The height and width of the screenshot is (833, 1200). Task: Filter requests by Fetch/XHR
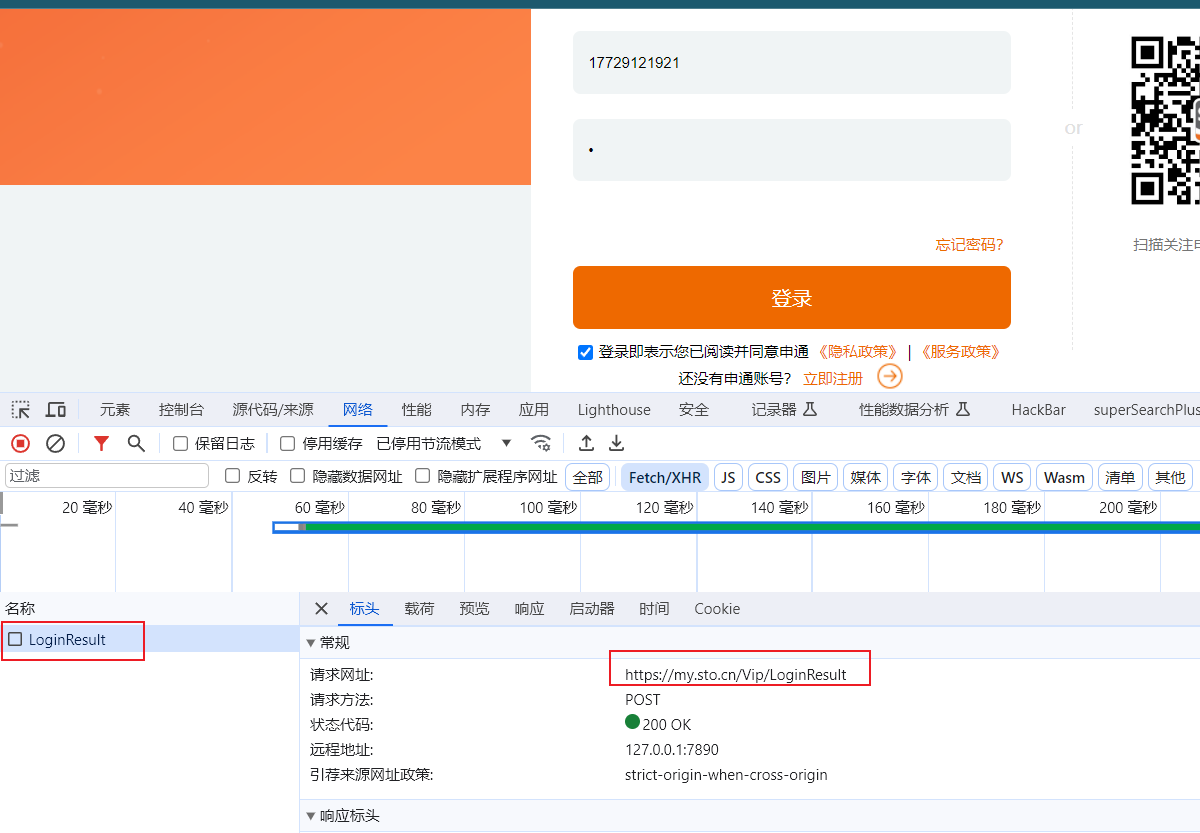pyautogui.click(x=665, y=477)
